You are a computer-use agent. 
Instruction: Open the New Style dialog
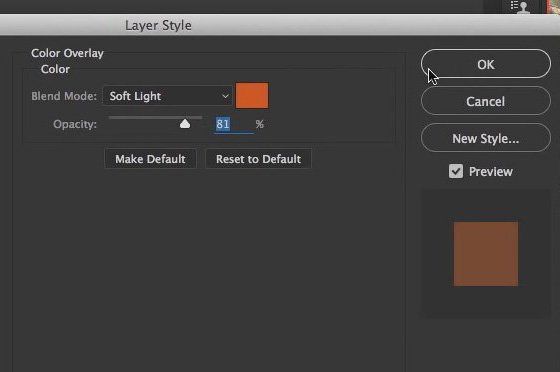point(486,138)
